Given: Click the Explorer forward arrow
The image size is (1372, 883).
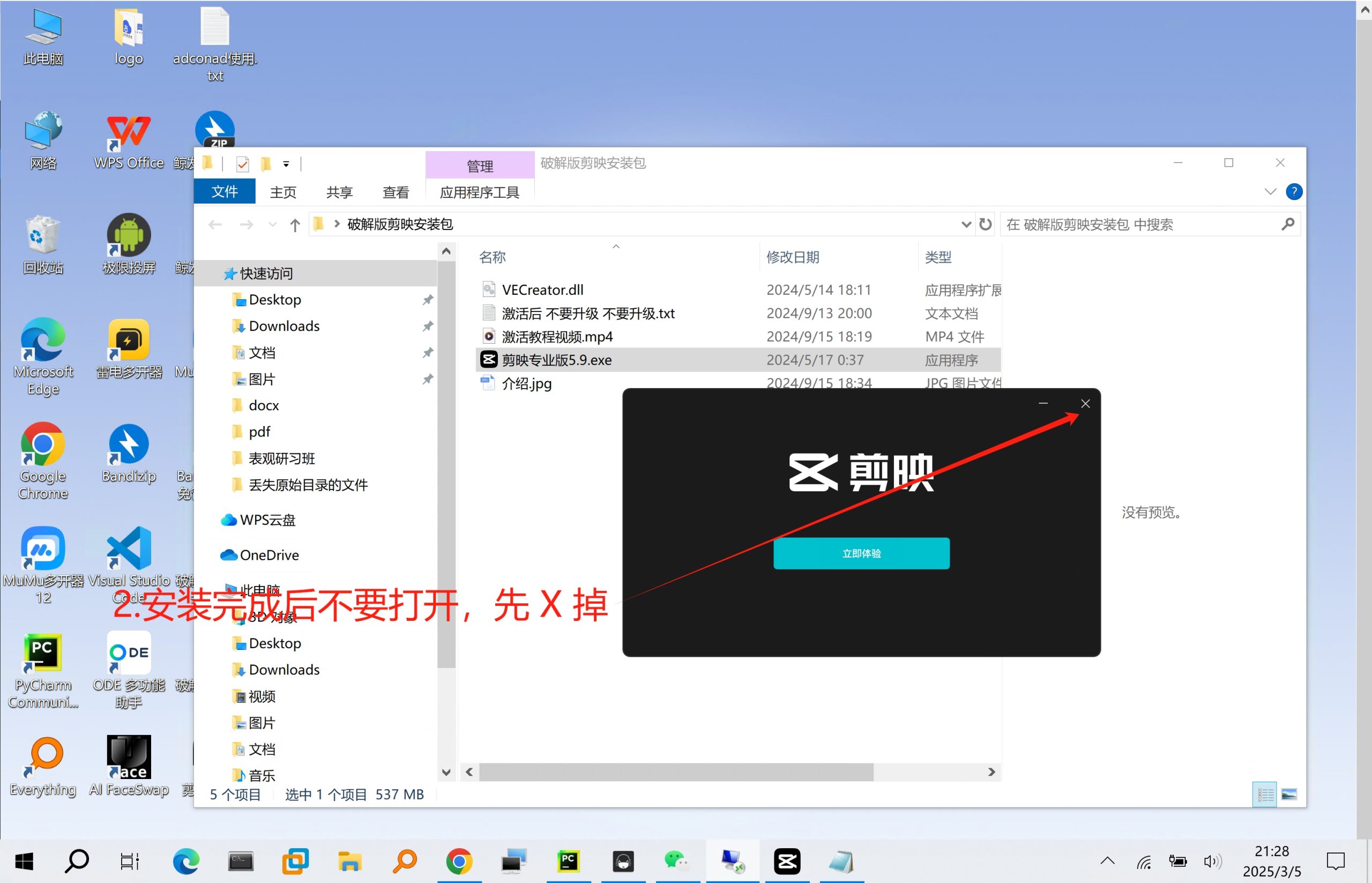Looking at the screenshot, I should pos(247,224).
